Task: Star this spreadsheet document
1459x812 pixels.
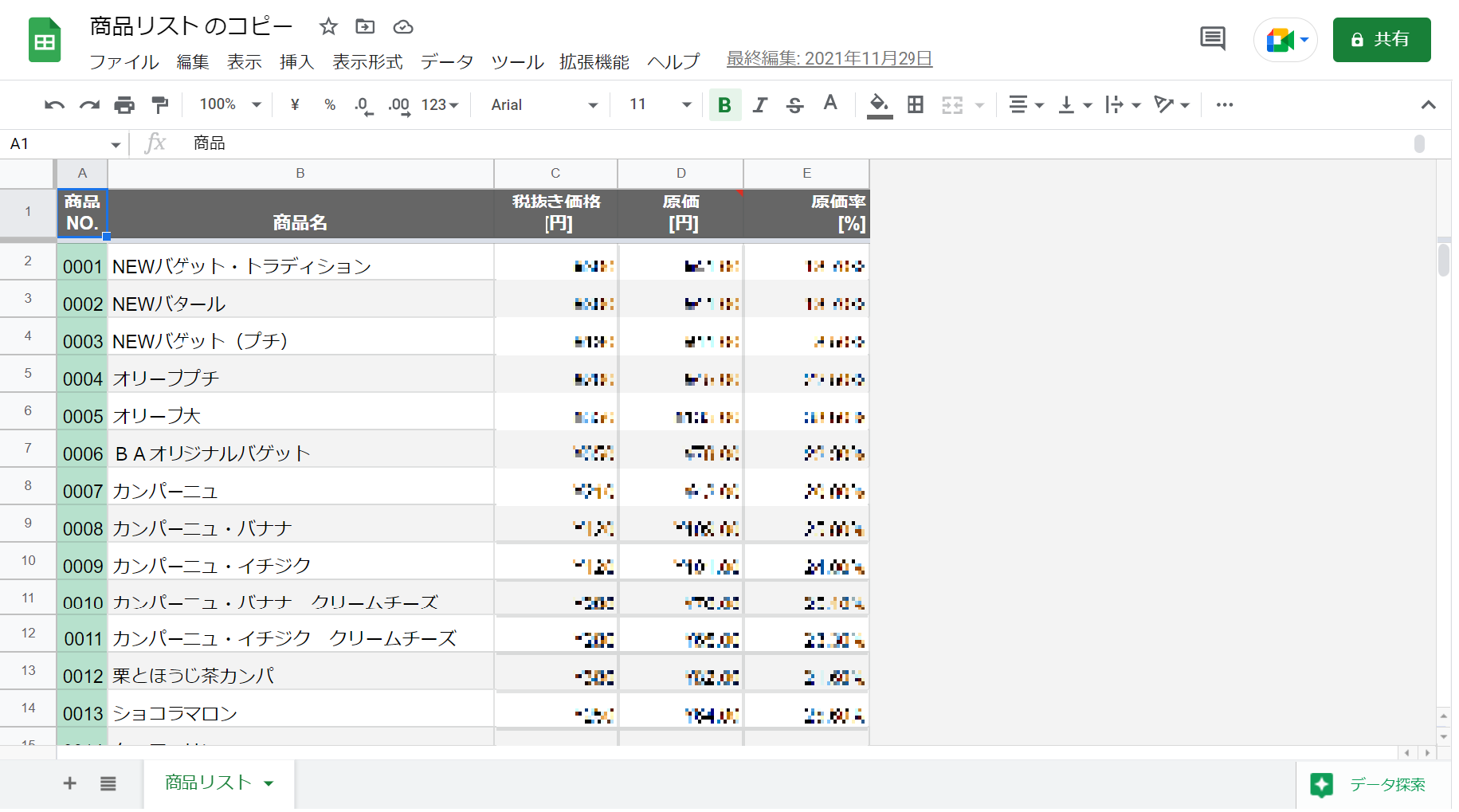Action: point(327,27)
